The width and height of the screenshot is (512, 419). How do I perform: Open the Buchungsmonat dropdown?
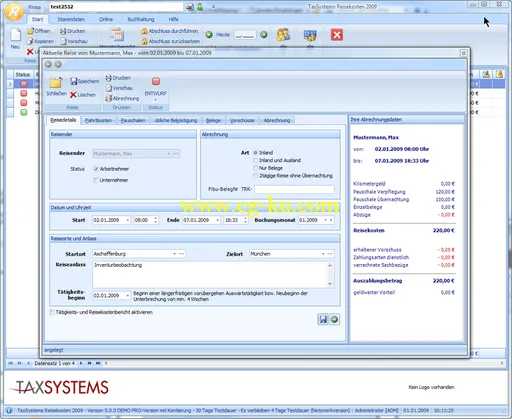click(x=326, y=220)
